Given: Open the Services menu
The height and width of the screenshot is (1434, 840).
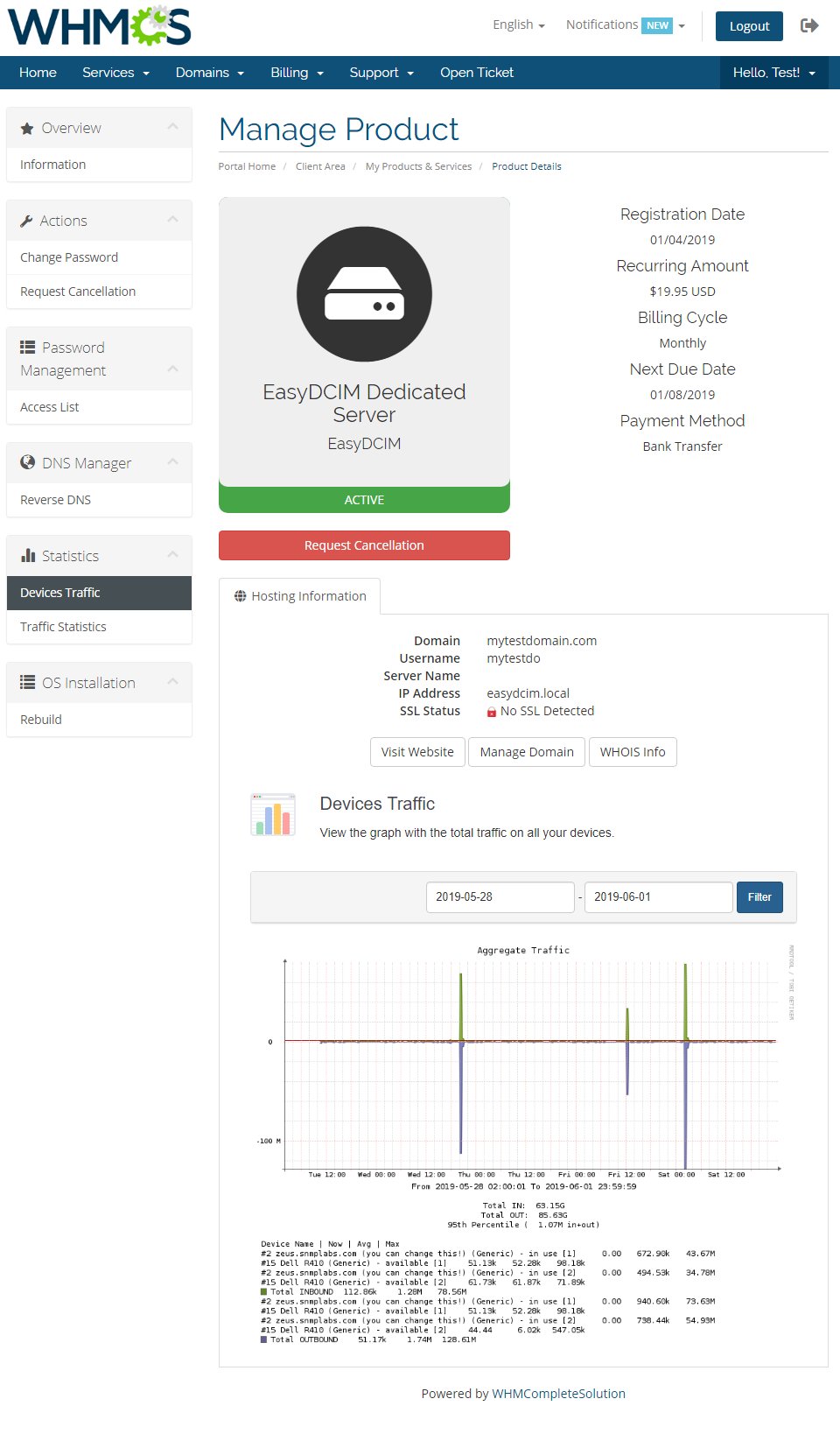Looking at the screenshot, I should tap(115, 73).
